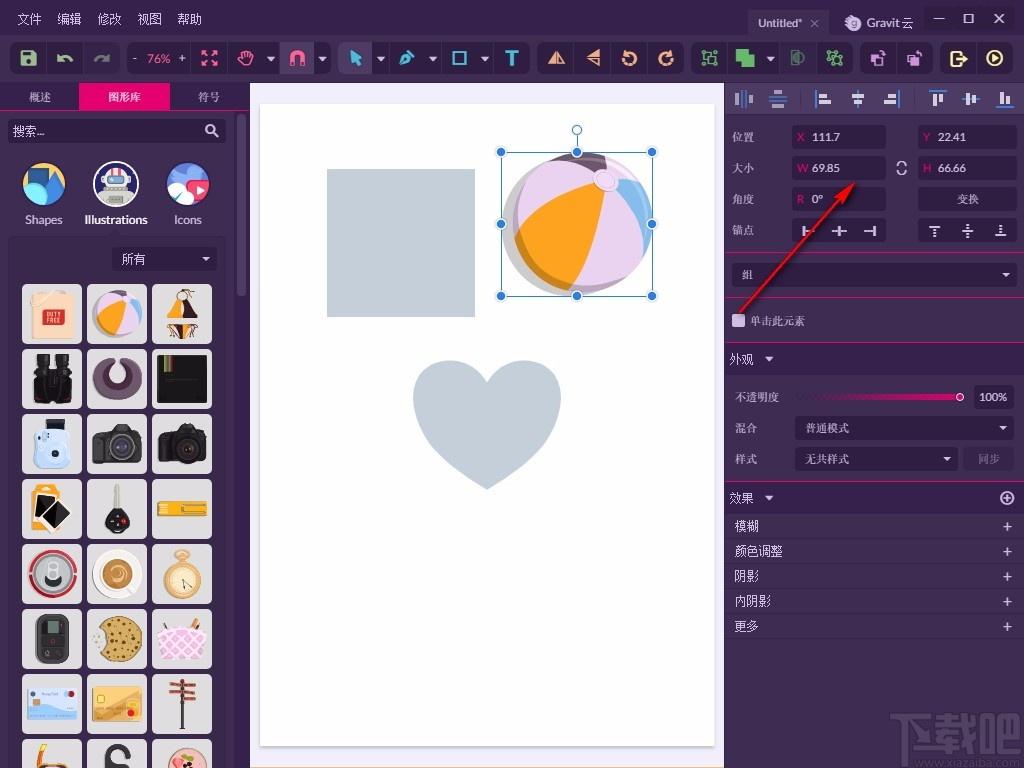This screenshot has width=1024, height=768.
Task: Open the 帮助 menu
Action: [189, 19]
